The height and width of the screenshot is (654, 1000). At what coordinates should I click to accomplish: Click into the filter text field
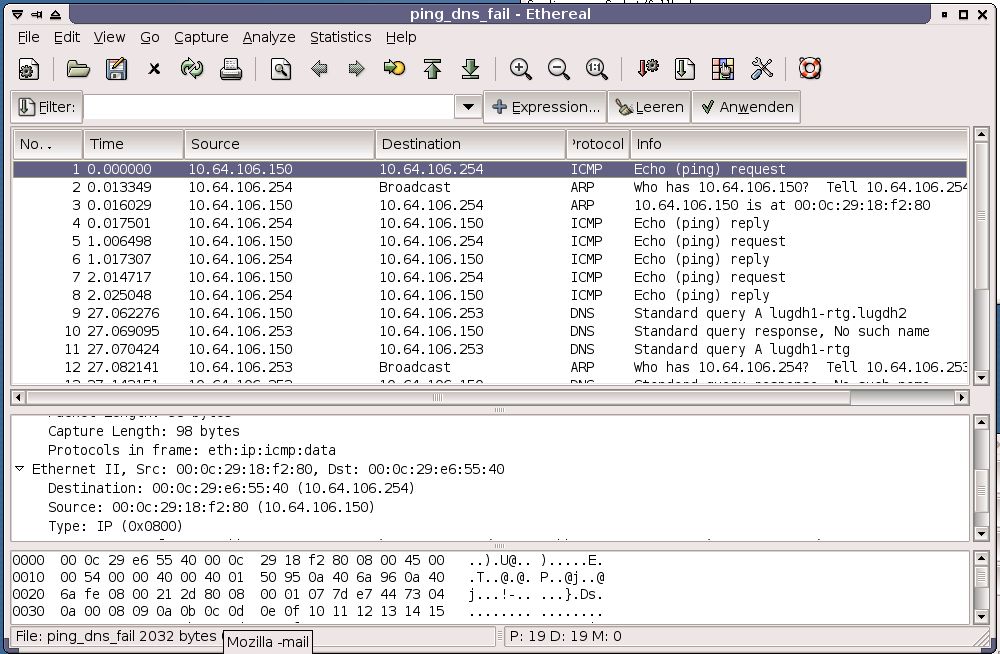pos(268,107)
